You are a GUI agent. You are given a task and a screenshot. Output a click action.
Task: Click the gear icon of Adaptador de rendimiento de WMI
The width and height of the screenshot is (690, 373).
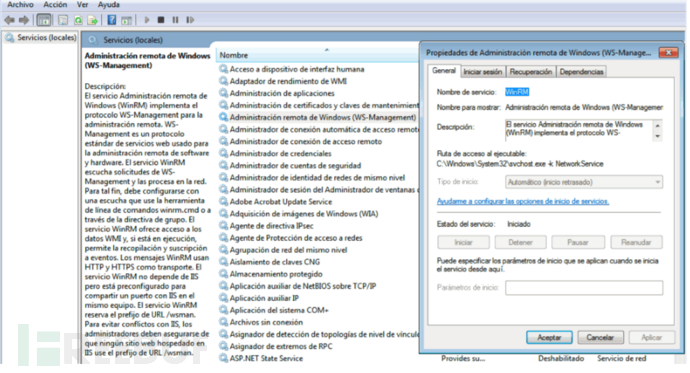224,81
